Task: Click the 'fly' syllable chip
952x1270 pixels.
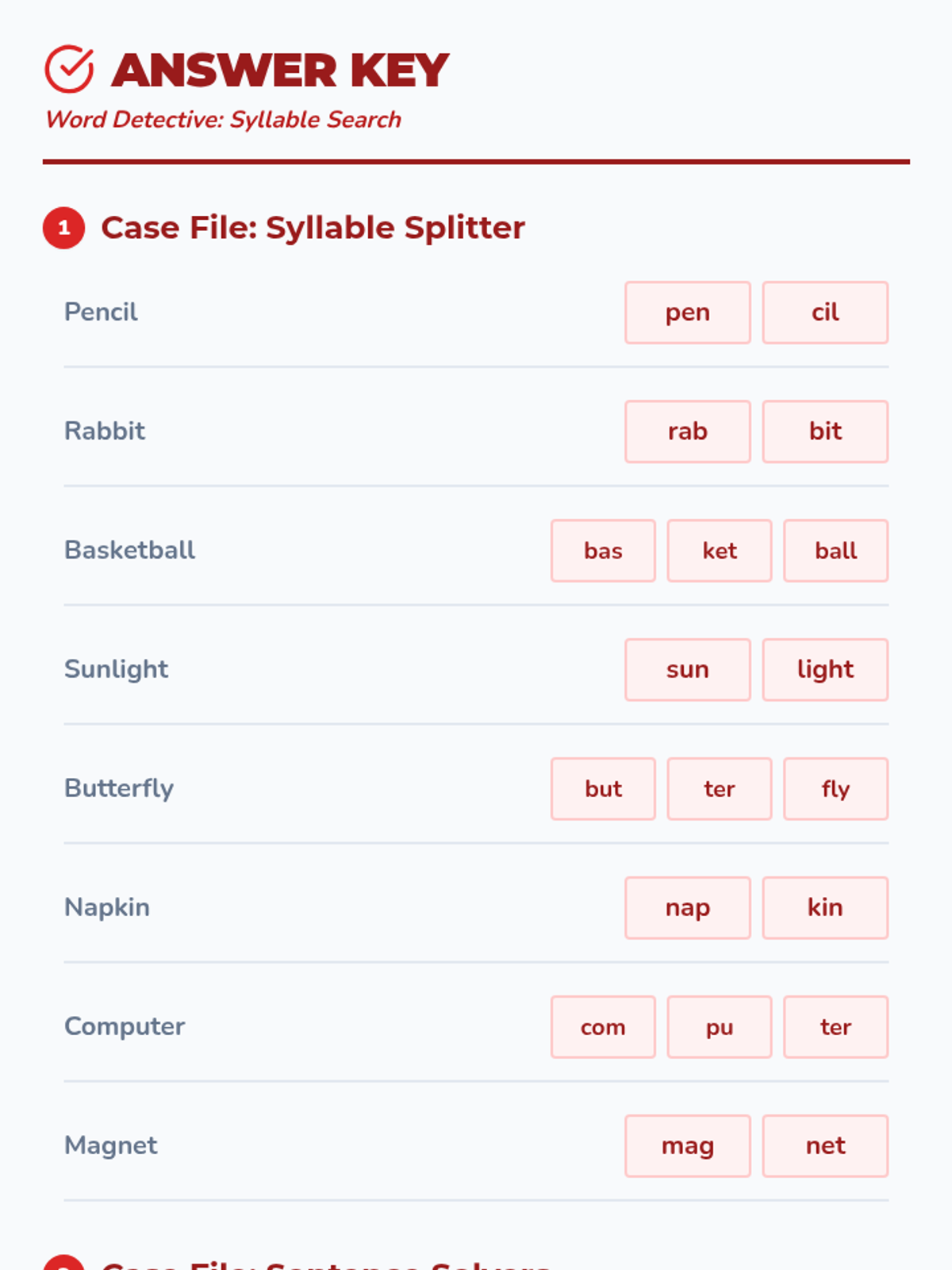Action: (x=835, y=789)
